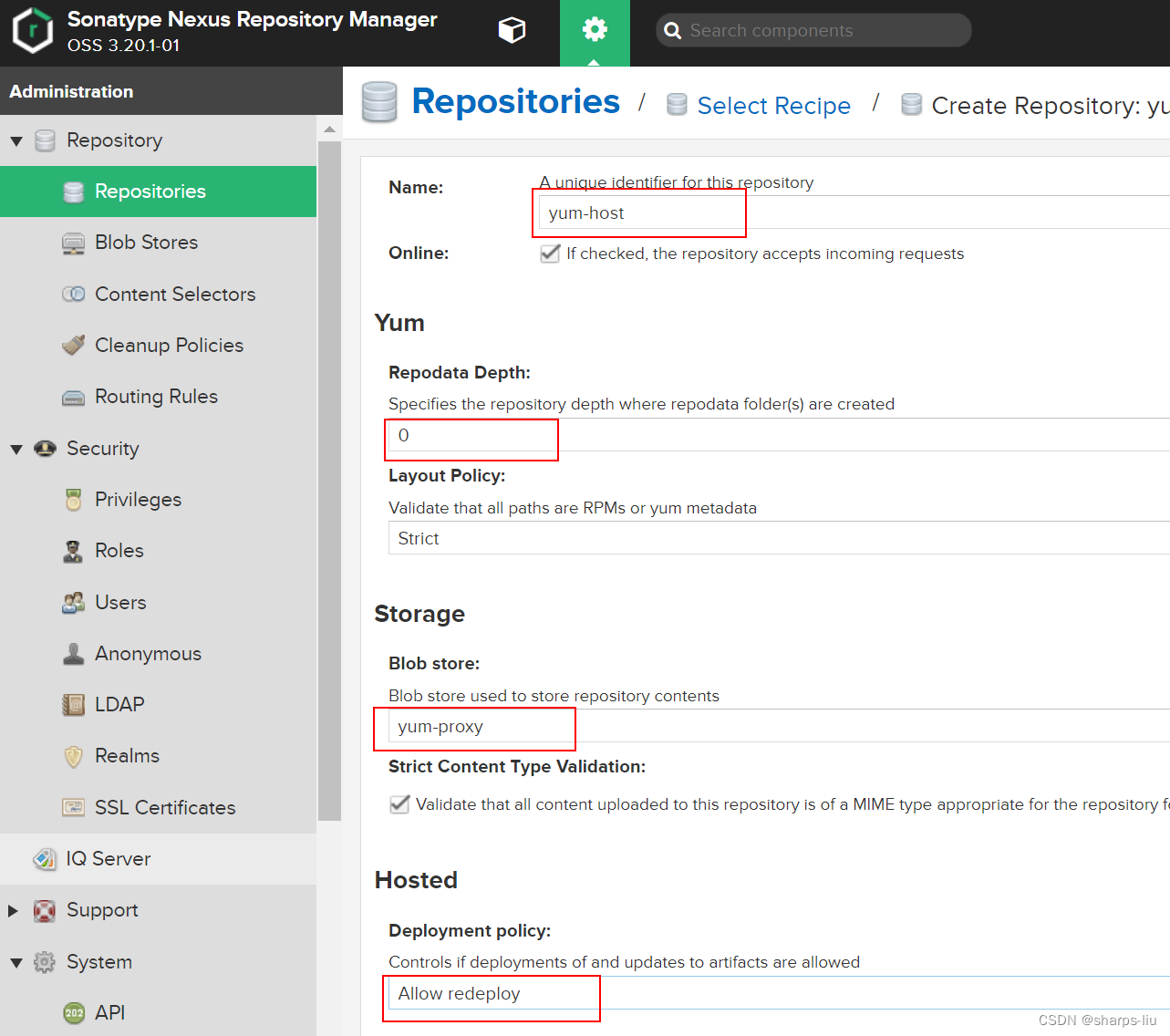Click the Cleanup Policies broom icon
The width and height of the screenshot is (1170, 1036).
point(73,346)
